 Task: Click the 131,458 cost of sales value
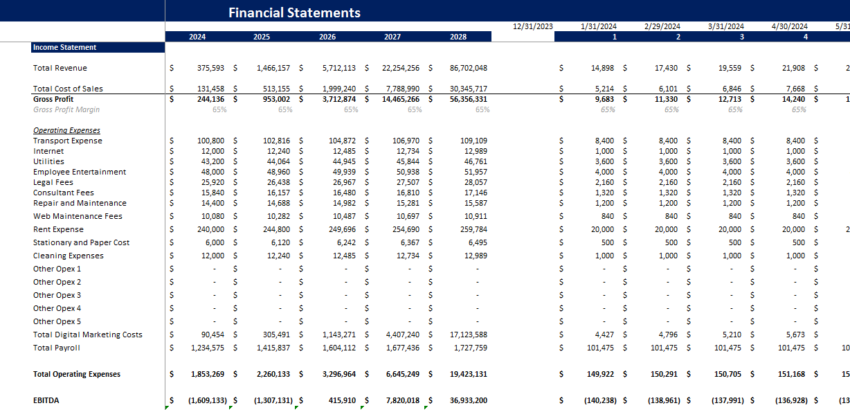(x=211, y=88)
